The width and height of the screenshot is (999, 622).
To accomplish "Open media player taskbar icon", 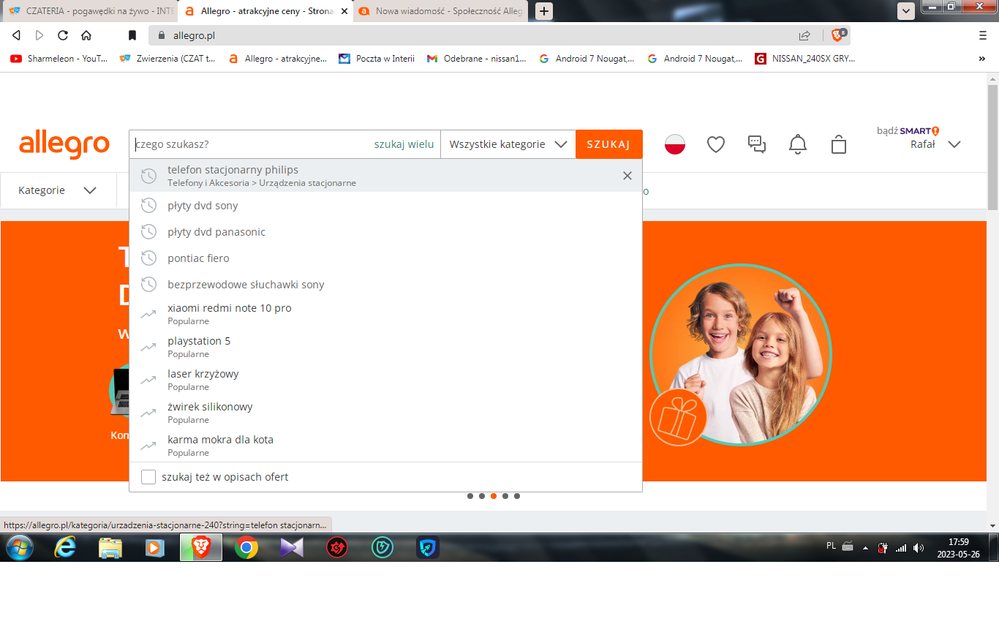I will point(155,547).
